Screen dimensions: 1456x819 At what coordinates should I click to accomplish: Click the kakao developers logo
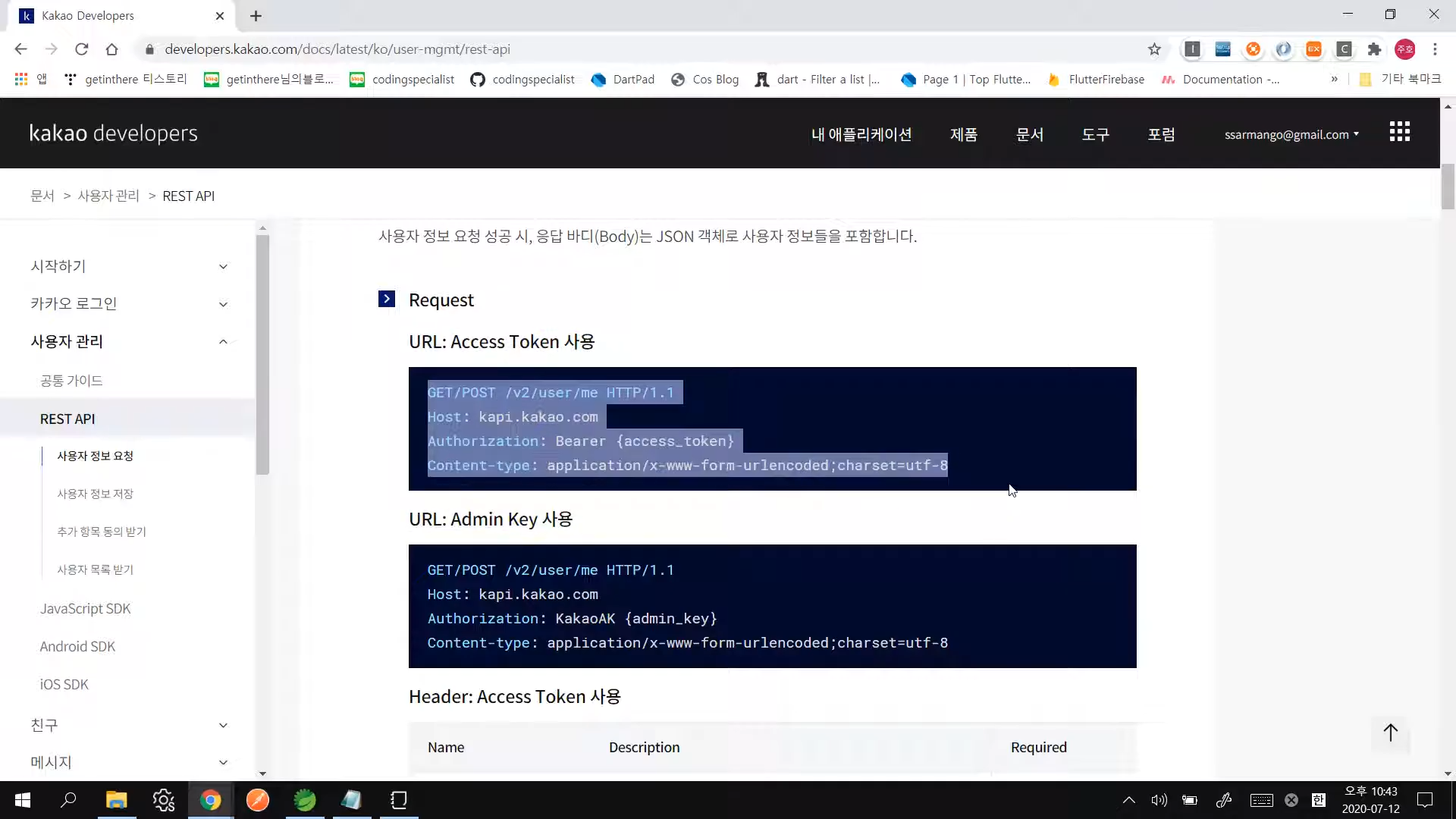click(x=114, y=133)
